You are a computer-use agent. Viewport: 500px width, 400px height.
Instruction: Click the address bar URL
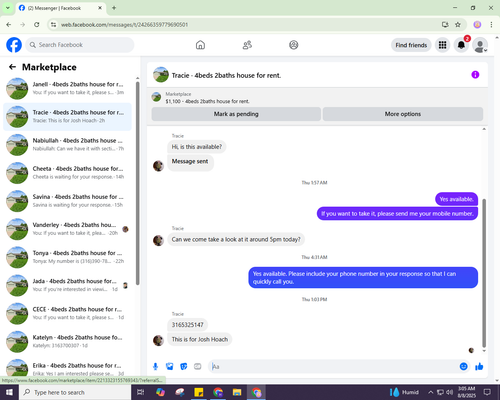[x=124, y=25]
